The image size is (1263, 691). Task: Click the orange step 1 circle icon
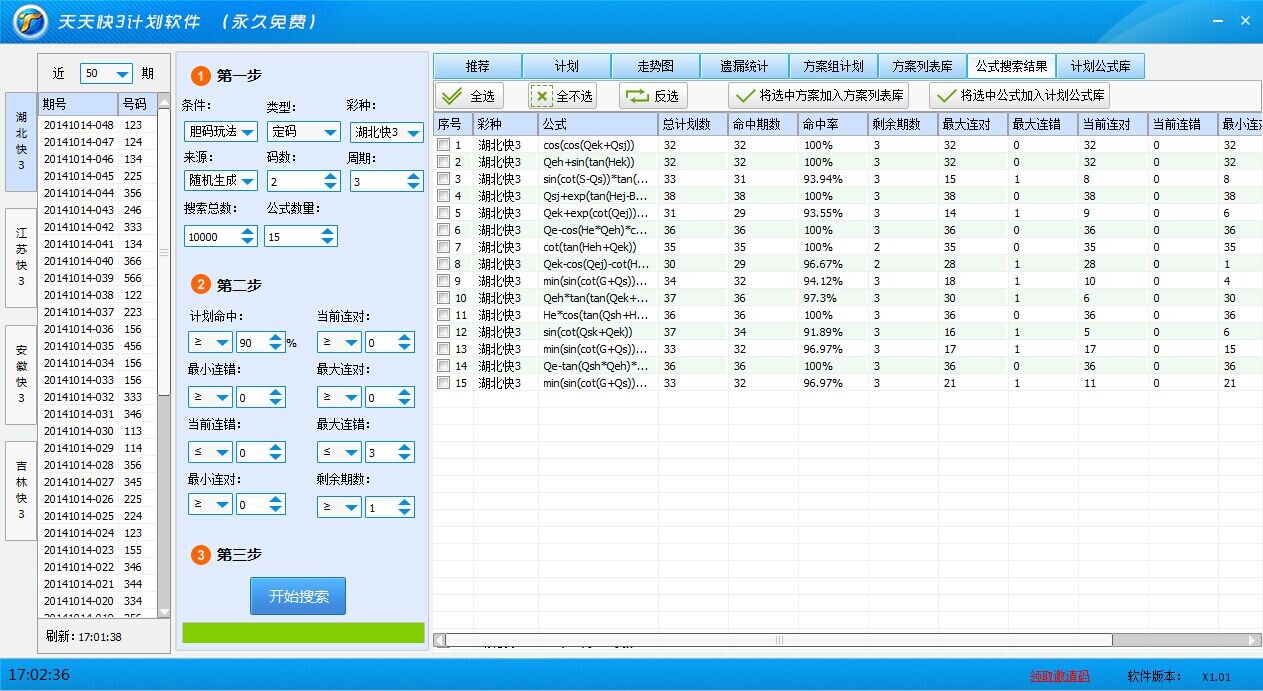[200, 76]
